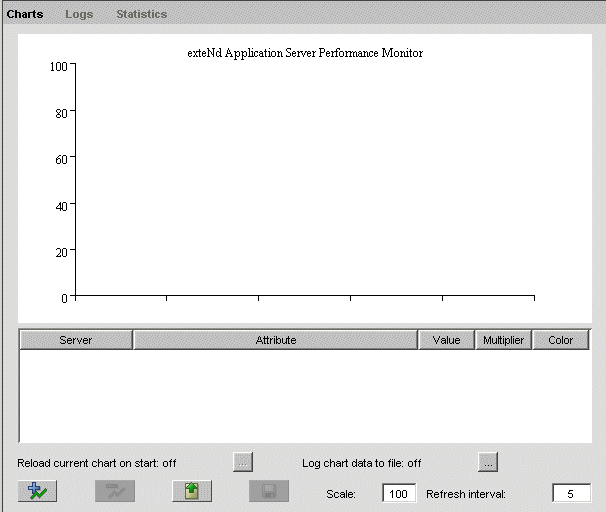Viewport: 606px width, 512px height.
Task: Click the grayed-out save chart floppy disk icon
Action: 269,491
